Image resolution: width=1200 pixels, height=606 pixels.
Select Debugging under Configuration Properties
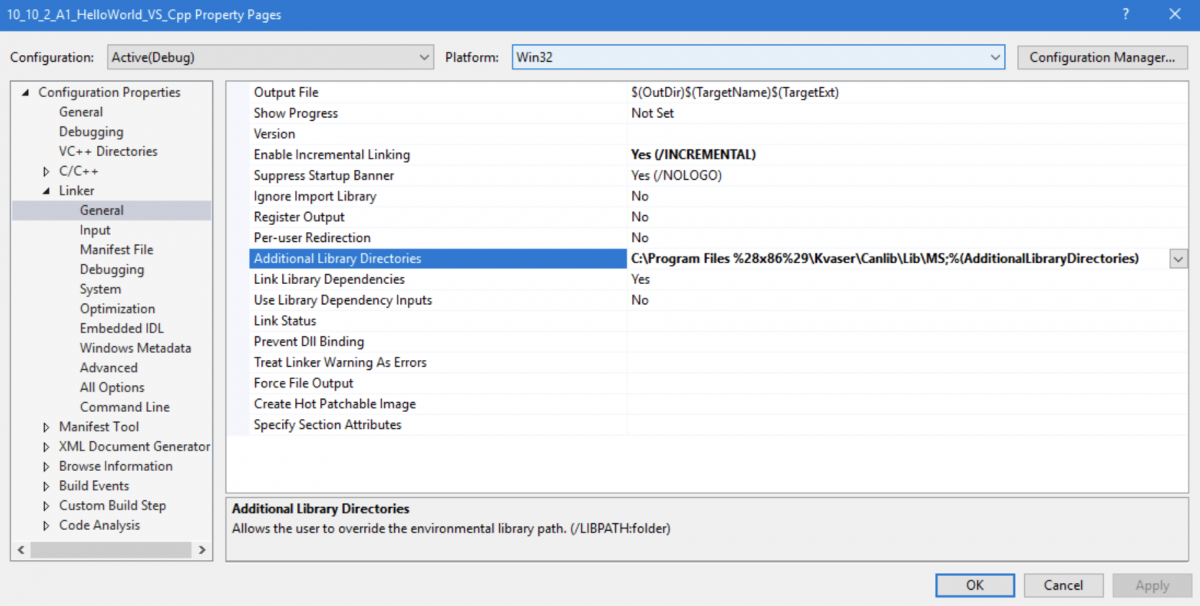coord(92,131)
